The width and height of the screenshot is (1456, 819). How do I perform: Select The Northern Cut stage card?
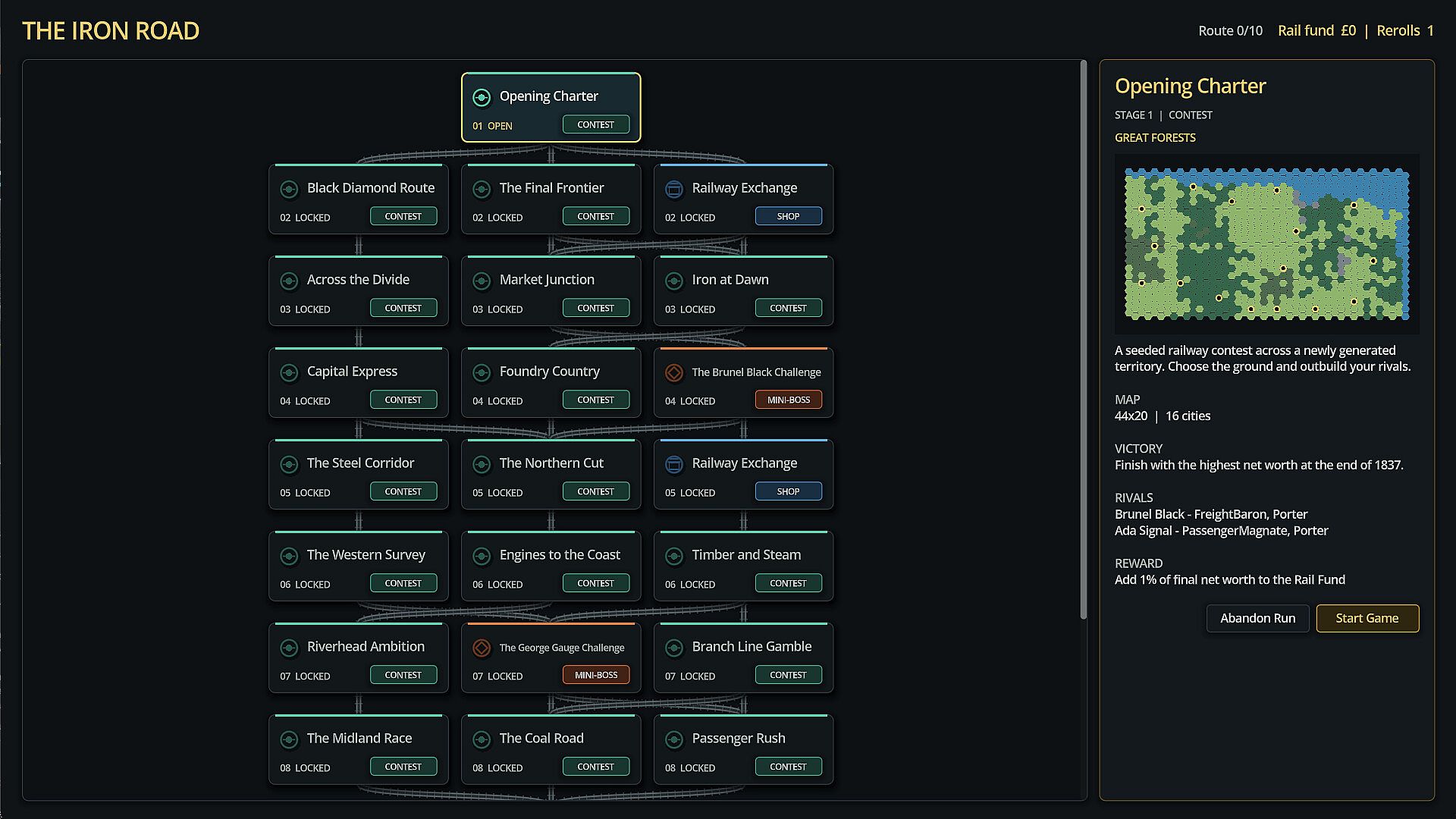tap(551, 474)
